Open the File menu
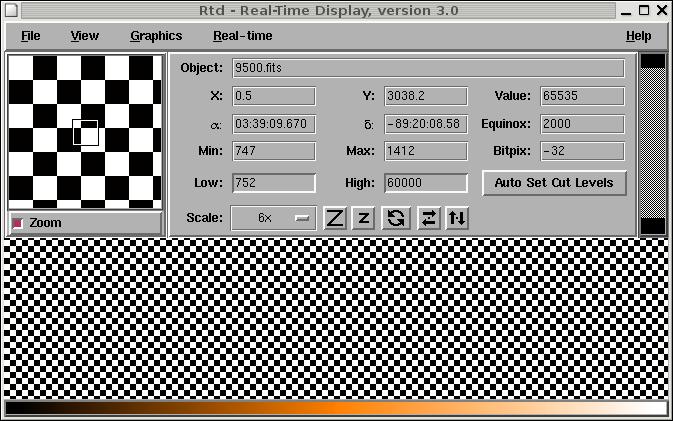The image size is (673, 421). point(30,36)
